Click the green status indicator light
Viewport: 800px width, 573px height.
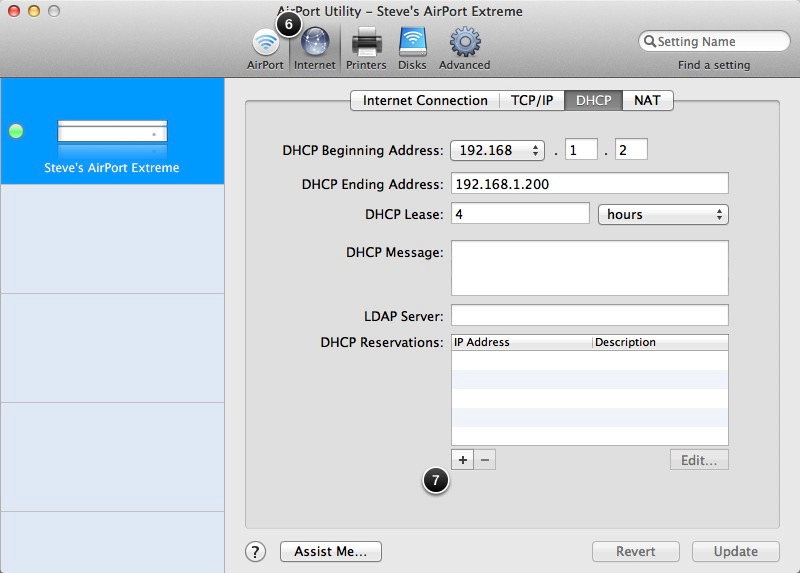(x=16, y=131)
